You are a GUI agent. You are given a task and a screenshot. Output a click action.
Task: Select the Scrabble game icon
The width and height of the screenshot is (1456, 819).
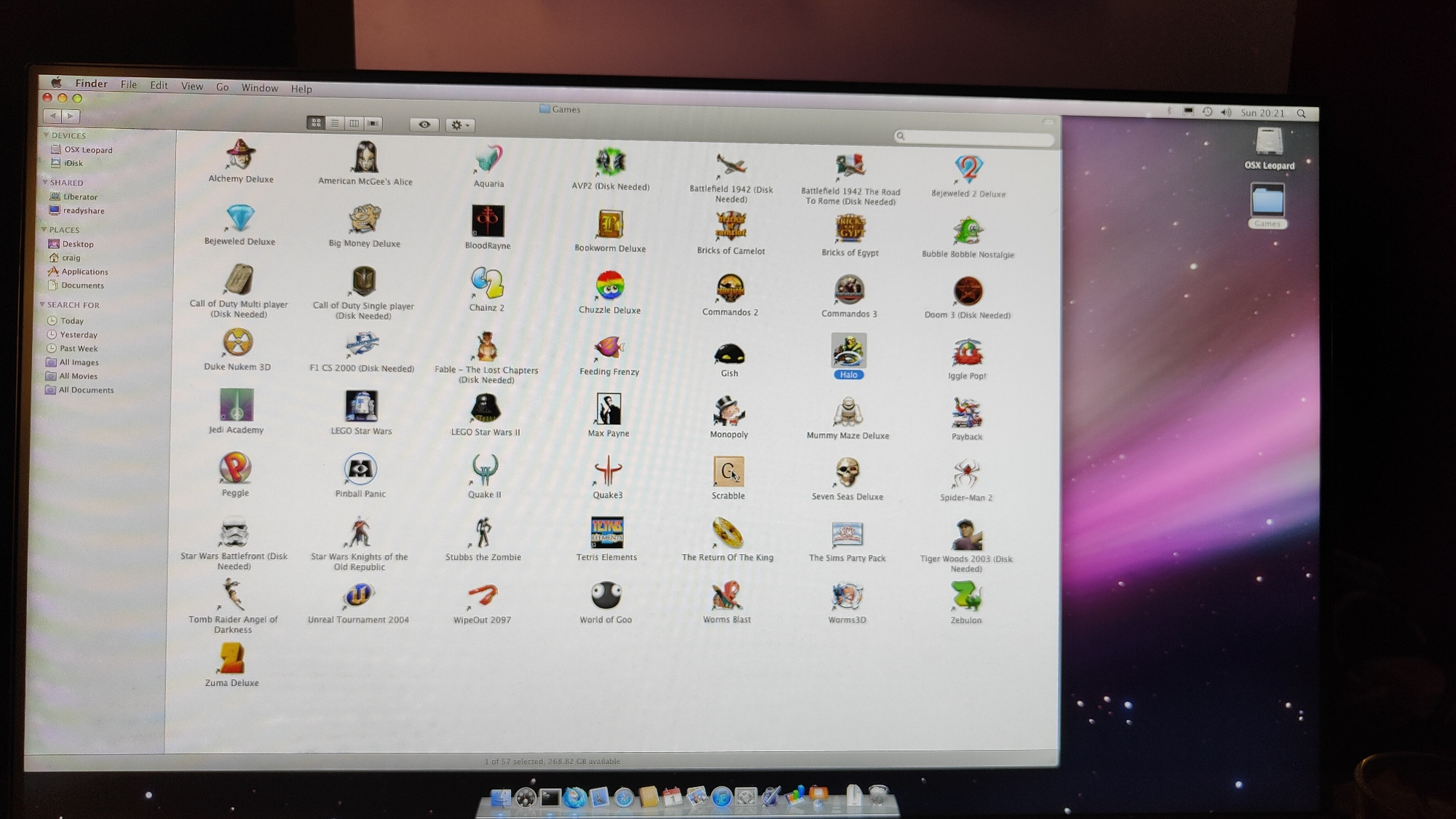pyautogui.click(x=729, y=472)
